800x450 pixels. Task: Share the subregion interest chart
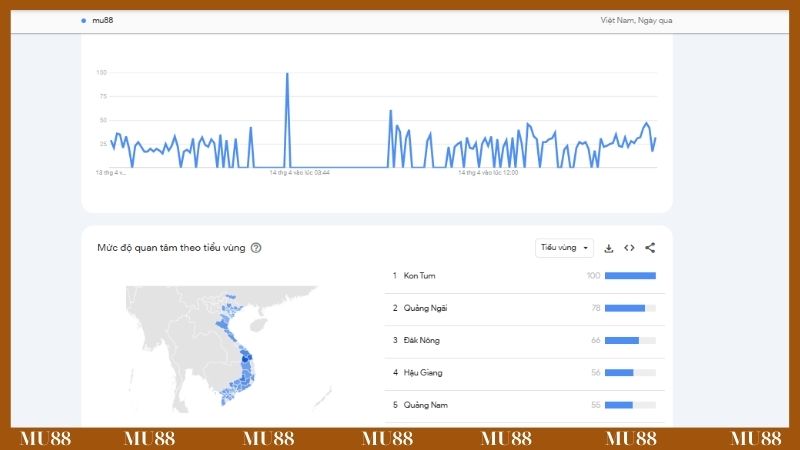[650, 248]
